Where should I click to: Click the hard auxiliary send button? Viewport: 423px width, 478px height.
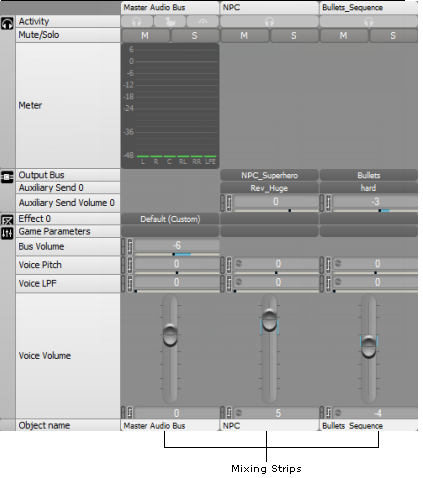point(369,188)
